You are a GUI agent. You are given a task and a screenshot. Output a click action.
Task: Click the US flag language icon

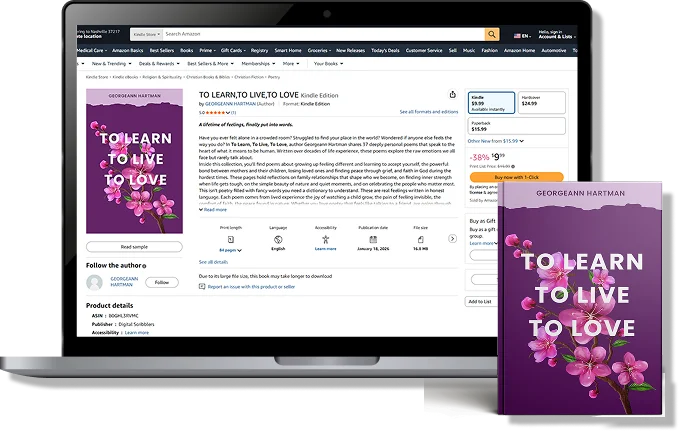tap(517, 36)
